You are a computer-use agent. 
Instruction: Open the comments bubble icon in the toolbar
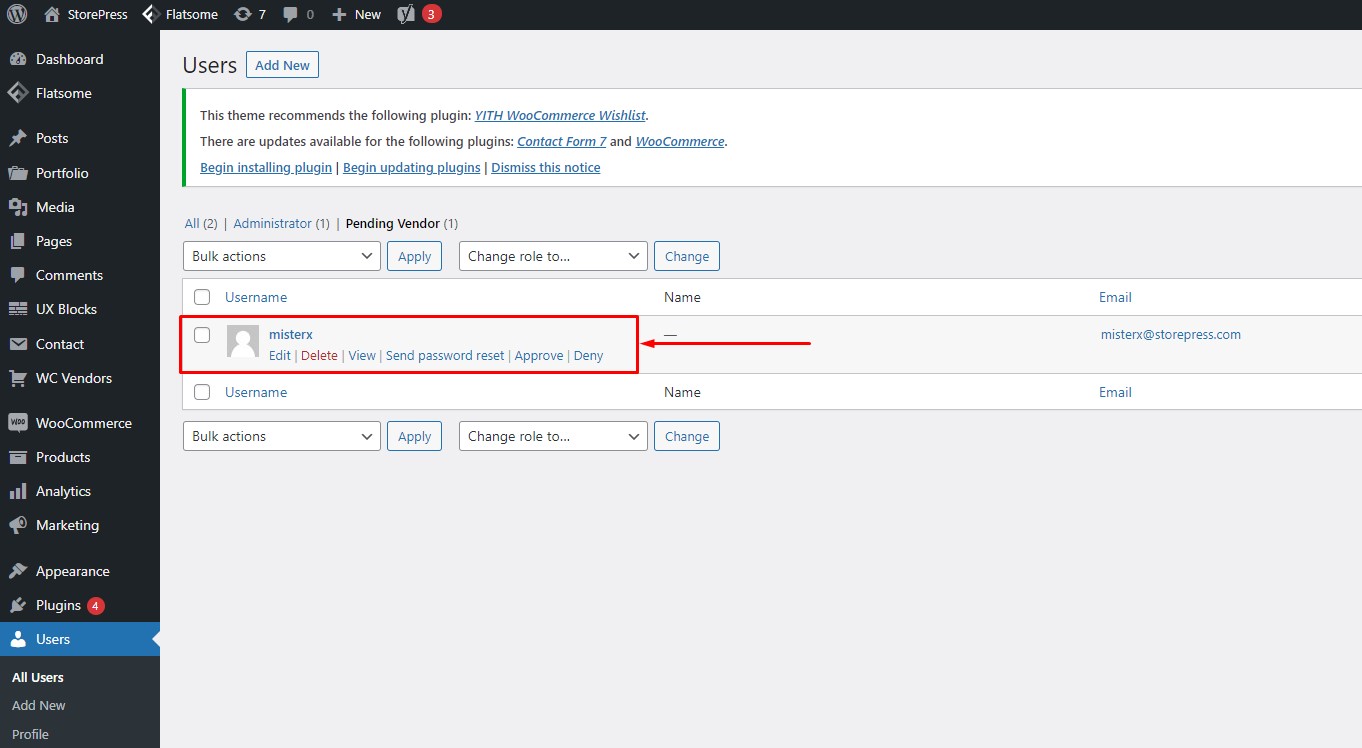(x=291, y=14)
